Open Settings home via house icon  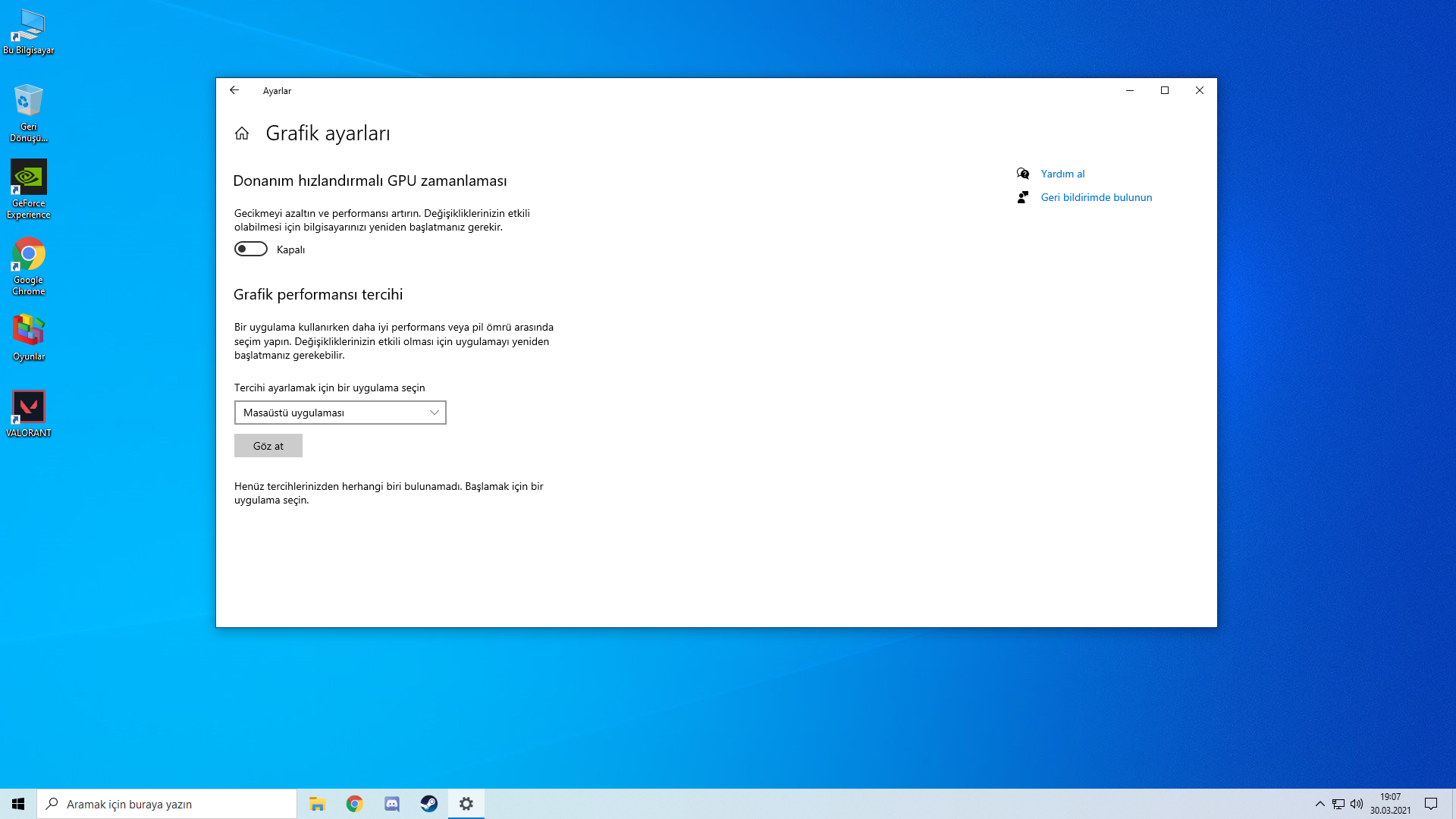click(242, 133)
